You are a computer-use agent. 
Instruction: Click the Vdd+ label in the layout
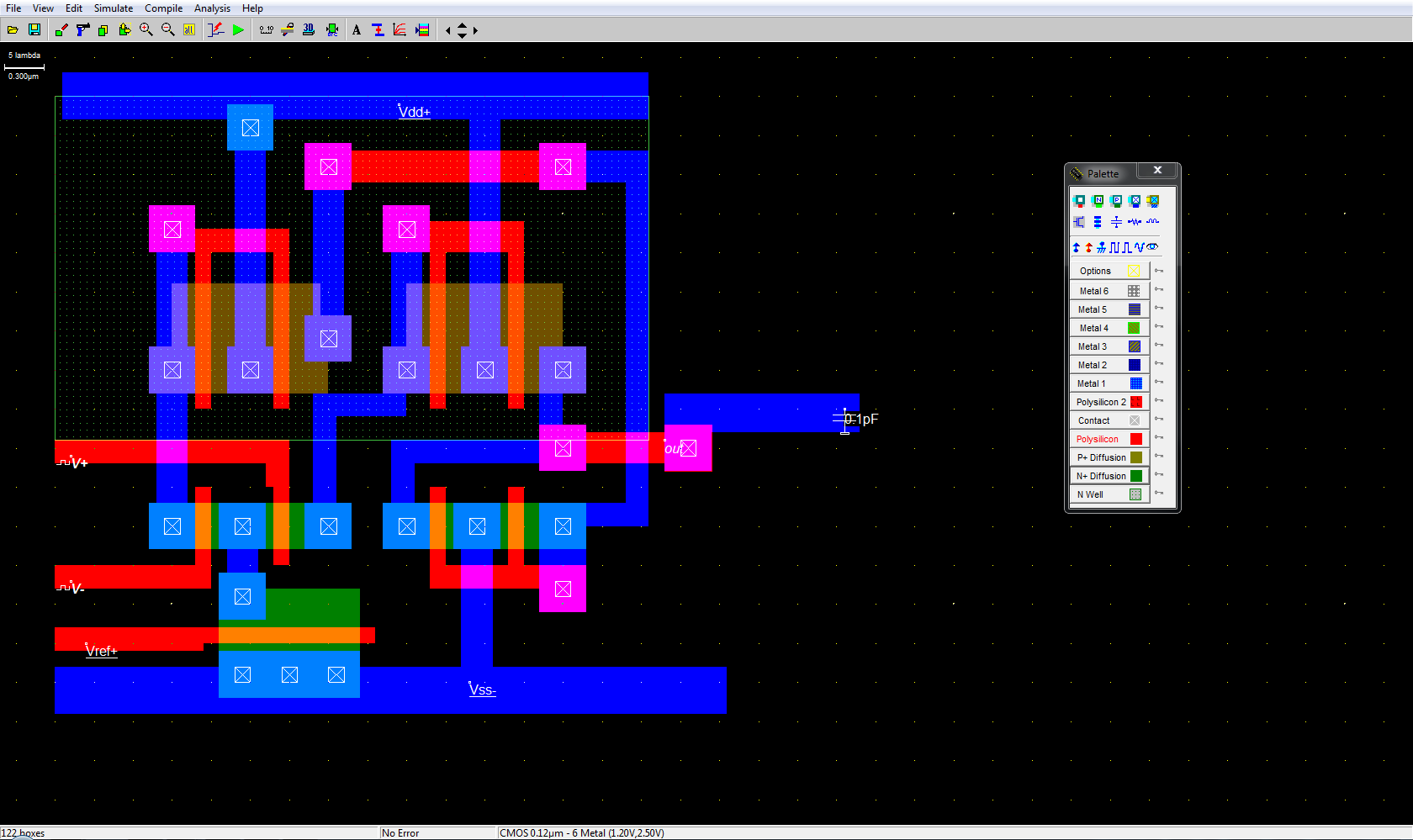pyautogui.click(x=414, y=112)
